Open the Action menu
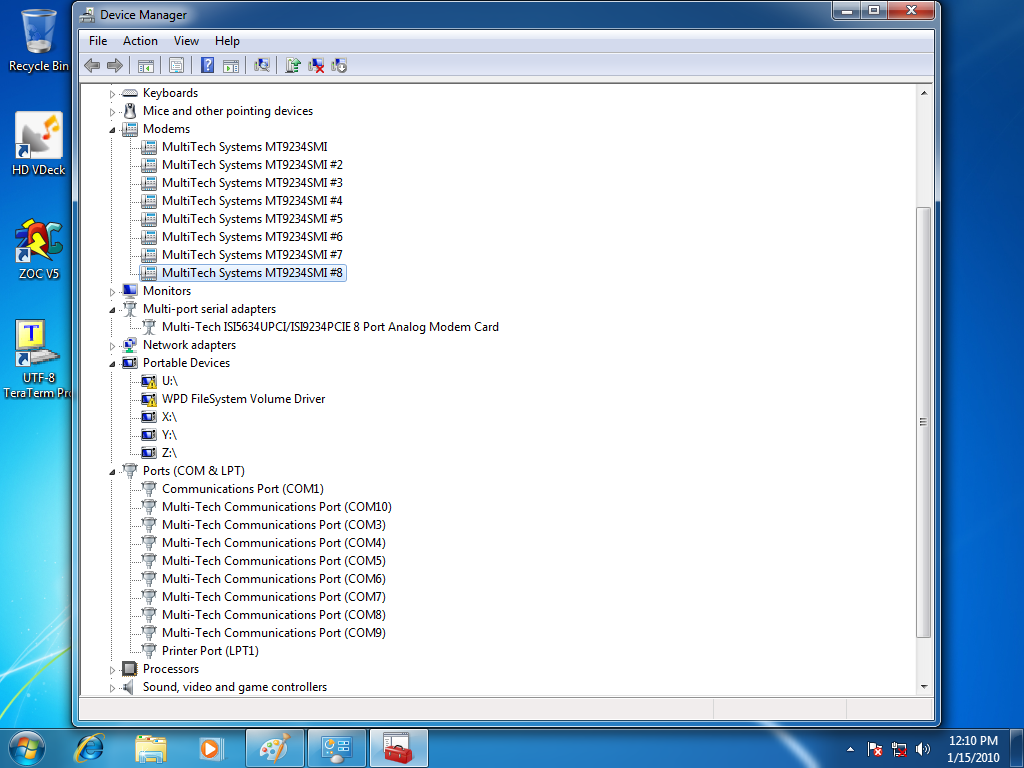 140,41
